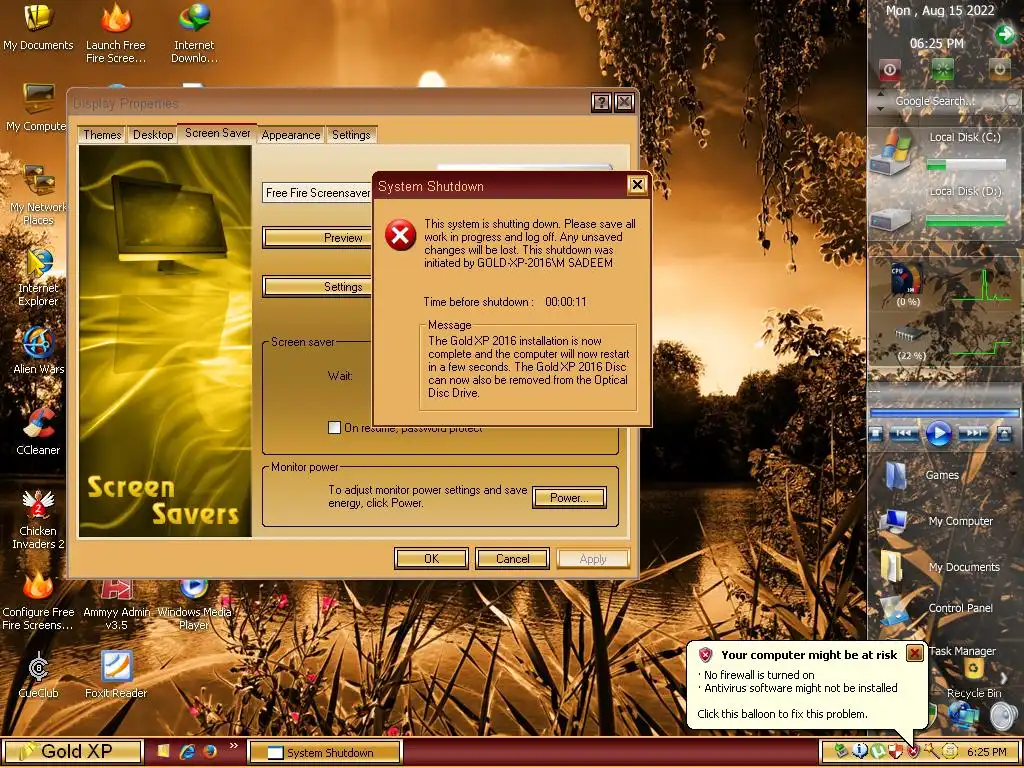Click speaker volume icon in sidebar

[1003, 716]
